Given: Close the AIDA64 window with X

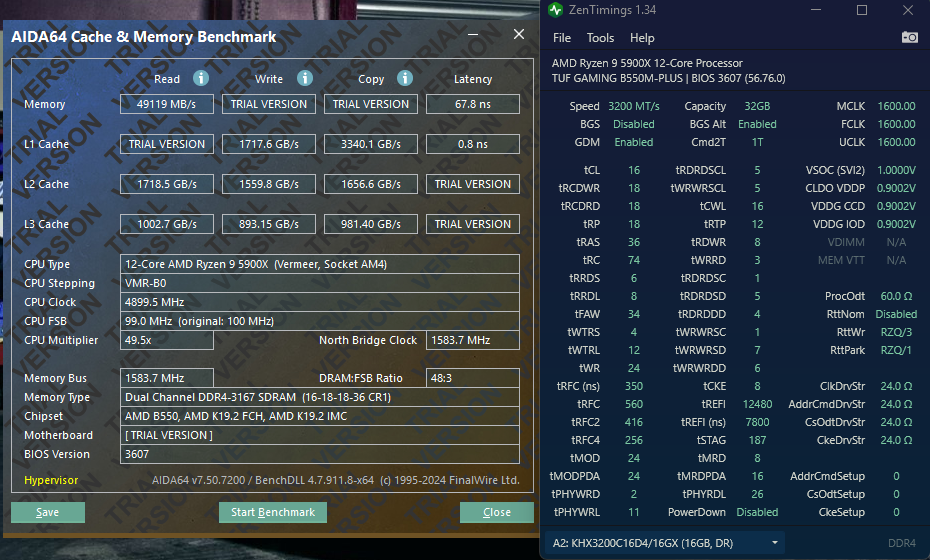Looking at the screenshot, I should (x=519, y=34).
